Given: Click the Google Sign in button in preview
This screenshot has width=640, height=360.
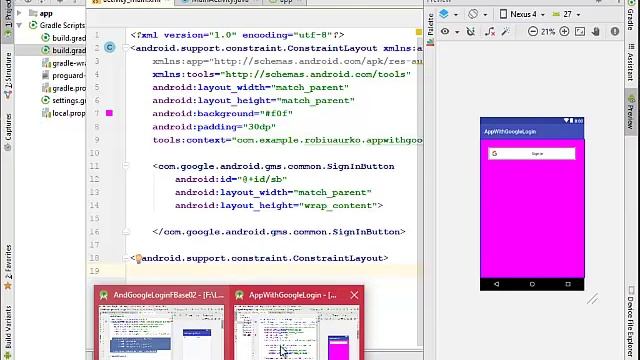Looking at the screenshot, I should point(532,153).
